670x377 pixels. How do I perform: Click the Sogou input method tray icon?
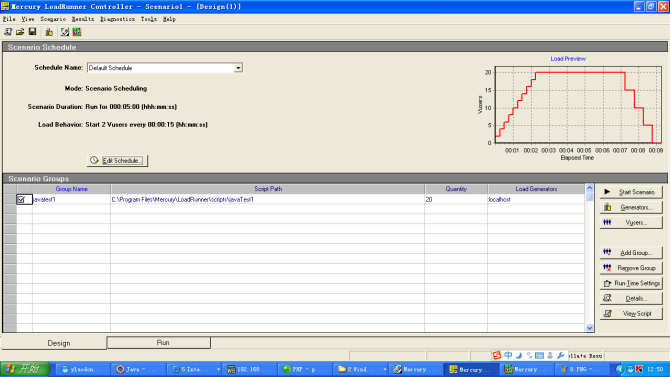click(497, 355)
